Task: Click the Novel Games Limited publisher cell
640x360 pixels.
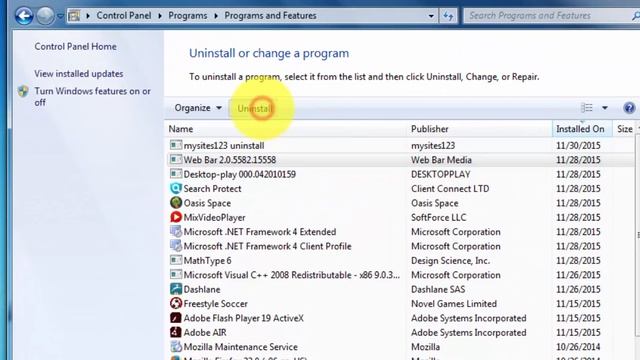Action: click(454, 304)
